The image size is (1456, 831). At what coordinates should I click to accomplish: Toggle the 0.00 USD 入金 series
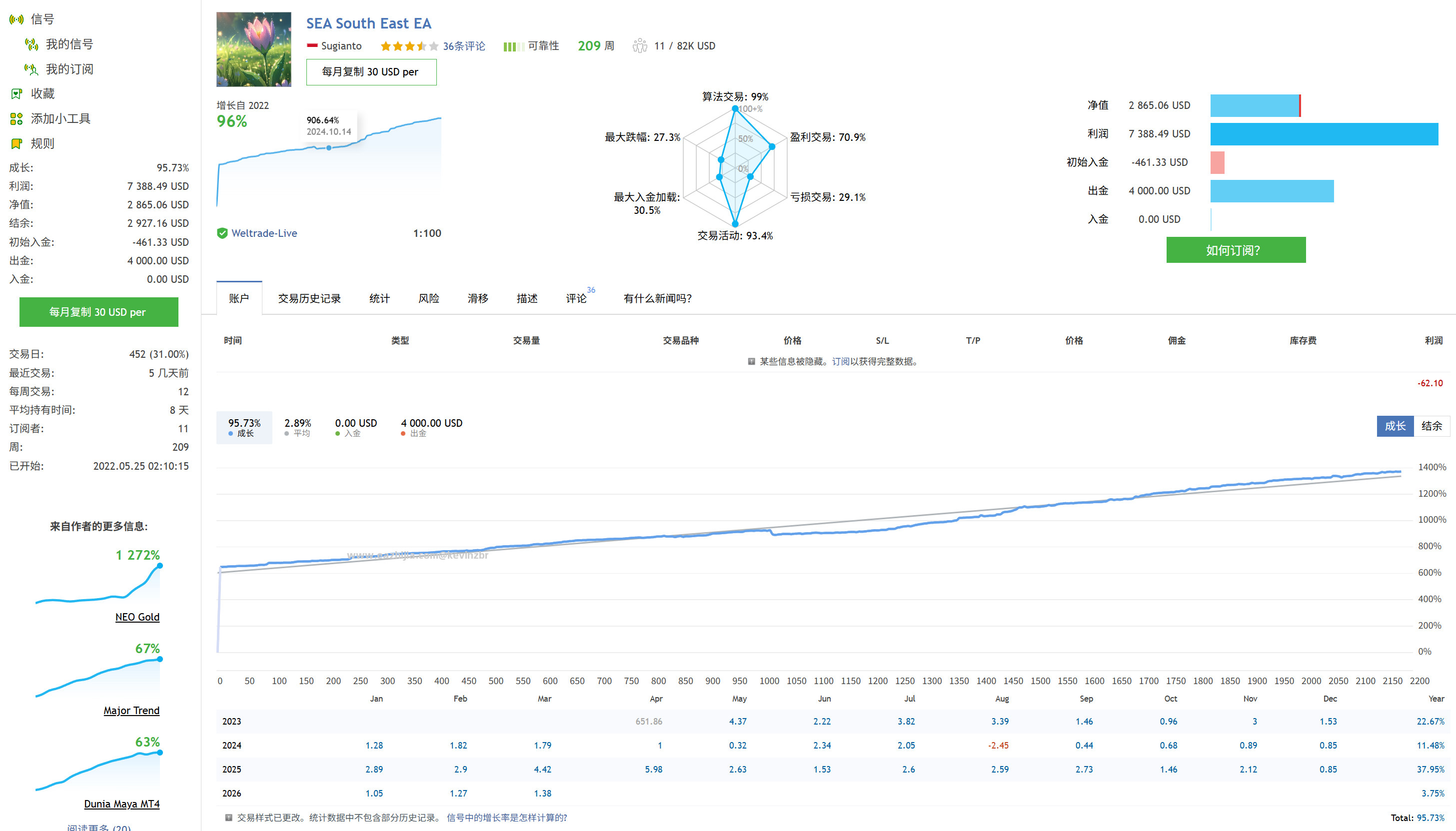click(x=355, y=427)
